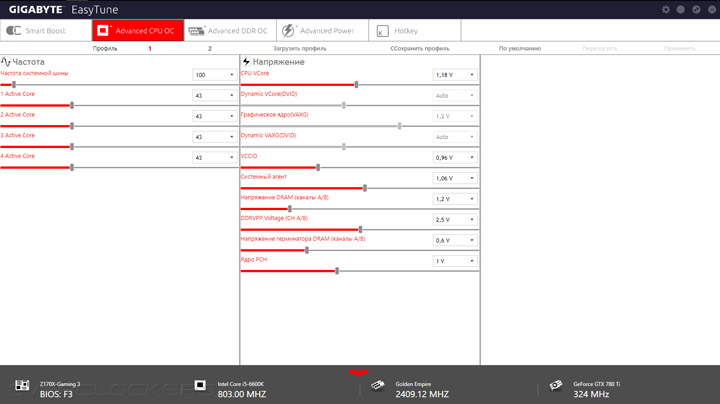Open the Advanced DDR OC tab
720x404 pixels.
coord(231,31)
